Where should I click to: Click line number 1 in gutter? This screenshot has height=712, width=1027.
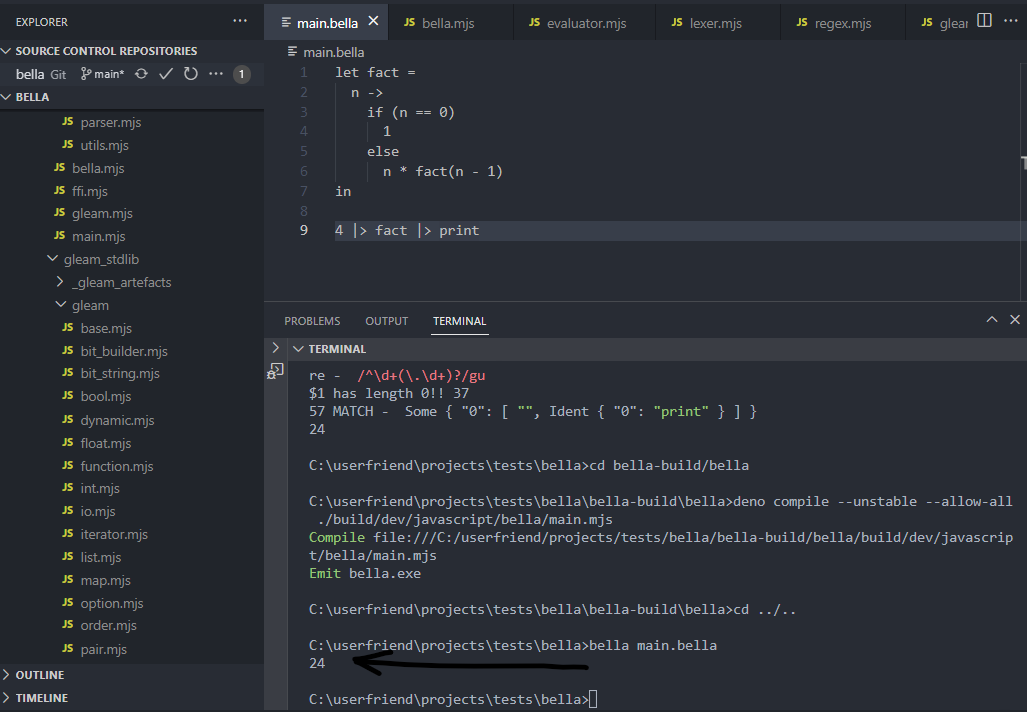coord(303,73)
